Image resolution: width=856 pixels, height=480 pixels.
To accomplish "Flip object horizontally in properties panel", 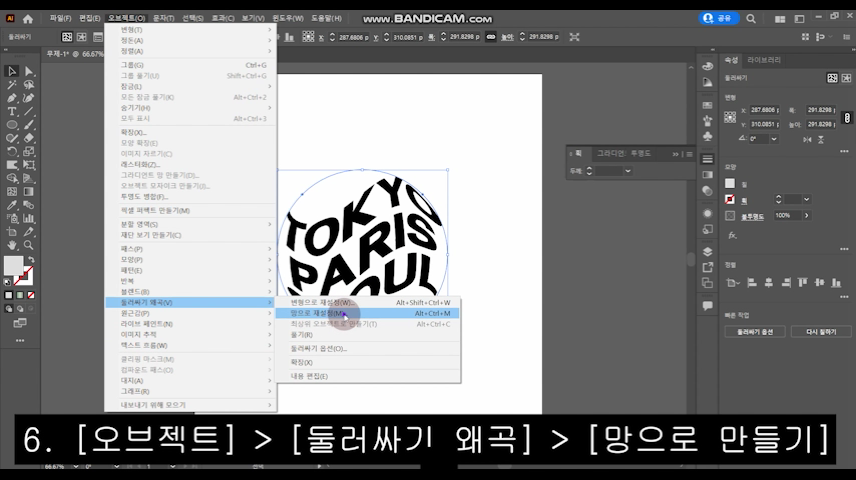I will 807,139.
